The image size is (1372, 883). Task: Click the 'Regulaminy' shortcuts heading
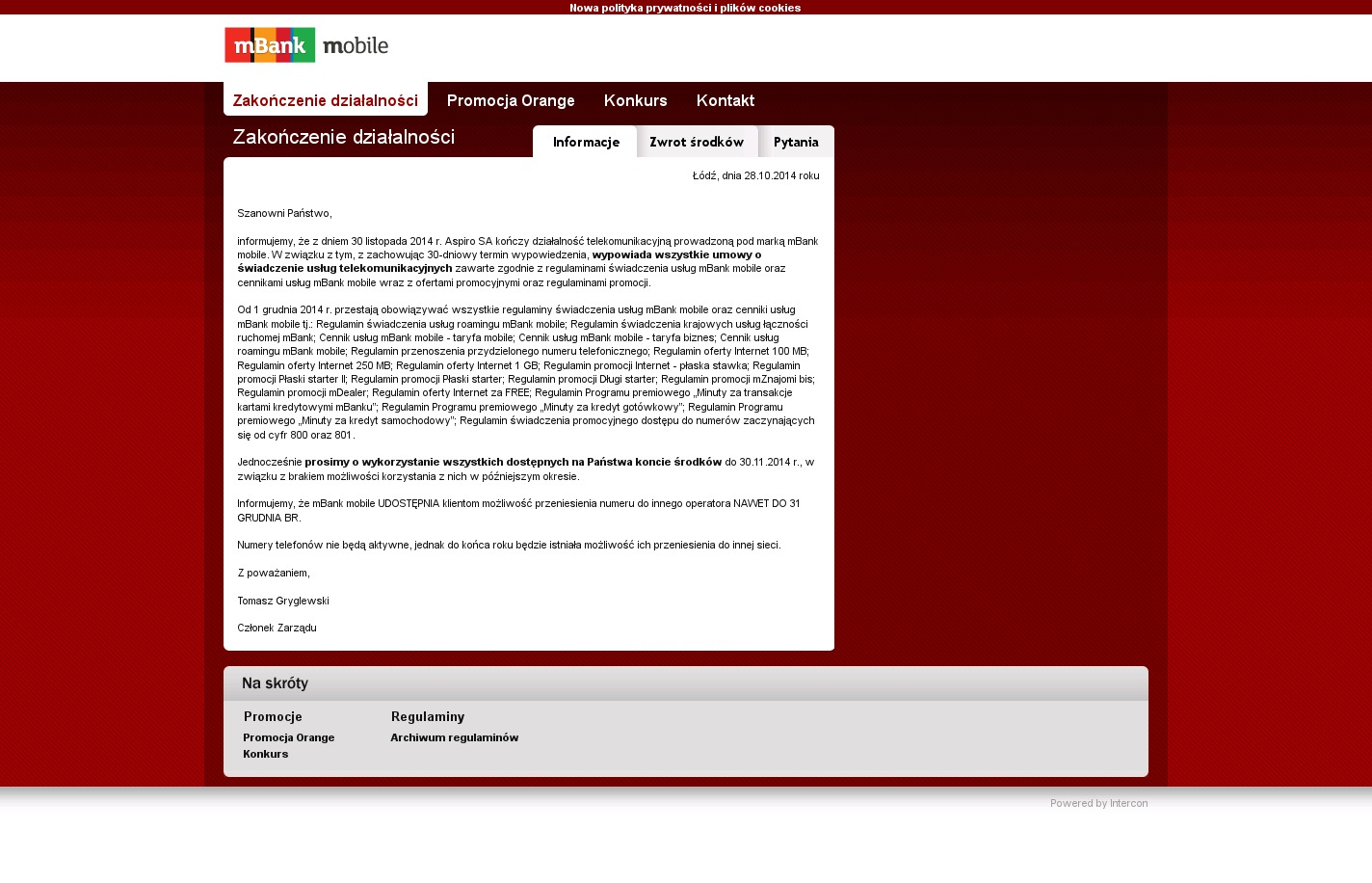pos(428,716)
